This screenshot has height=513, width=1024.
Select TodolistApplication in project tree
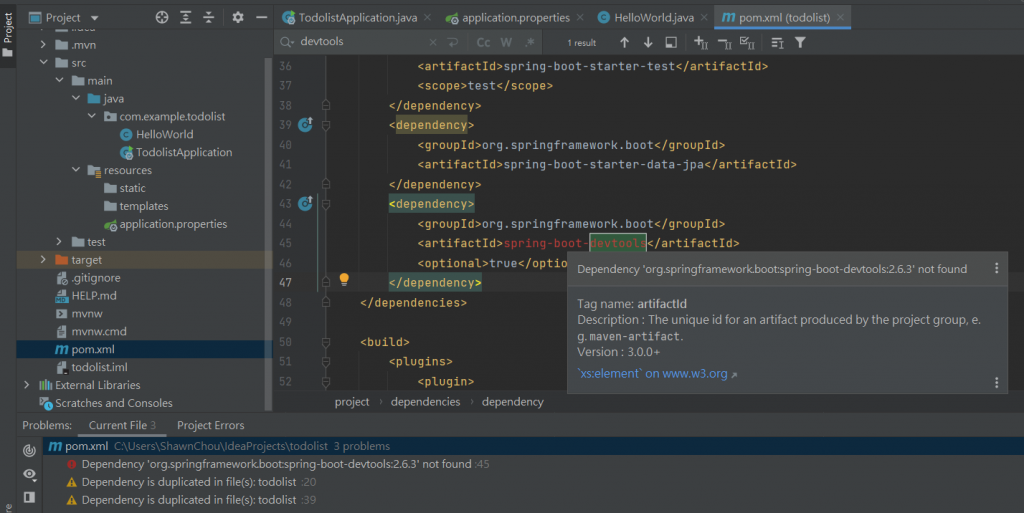(176, 152)
